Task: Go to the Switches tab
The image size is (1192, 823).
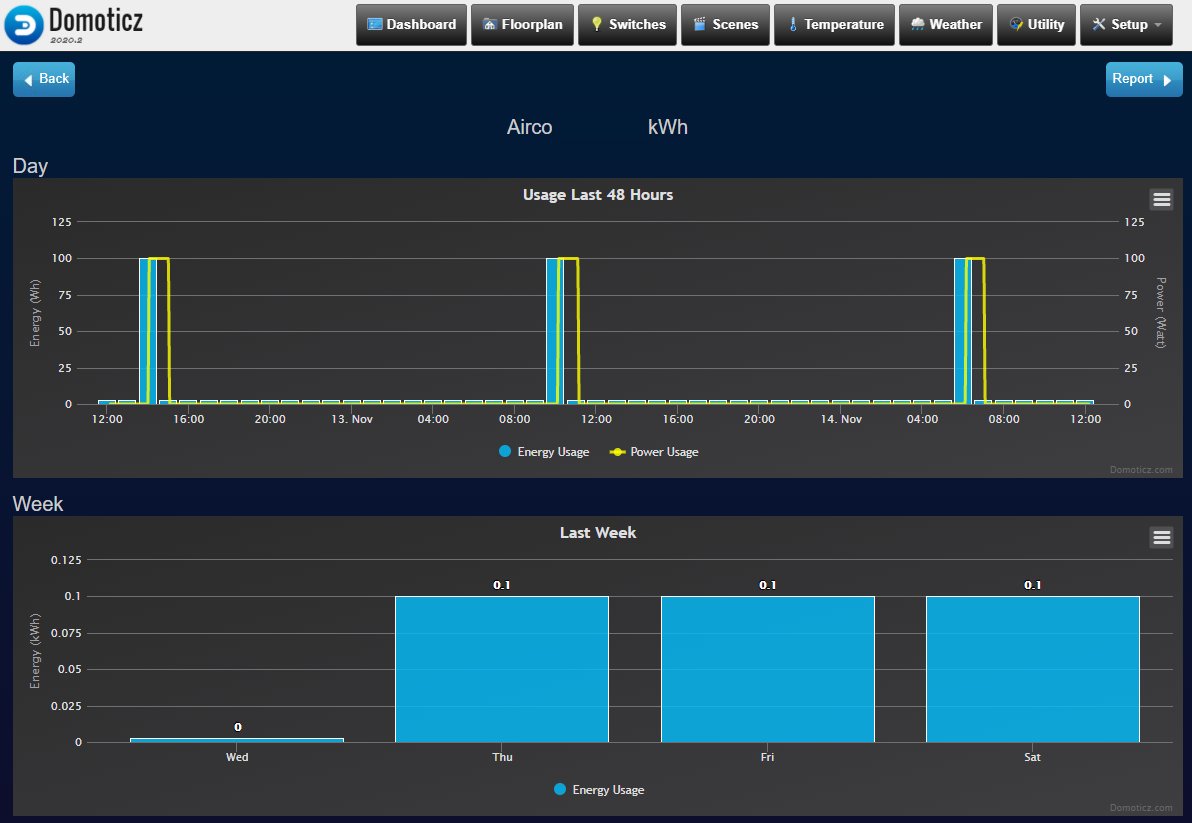Action: point(627,24)
